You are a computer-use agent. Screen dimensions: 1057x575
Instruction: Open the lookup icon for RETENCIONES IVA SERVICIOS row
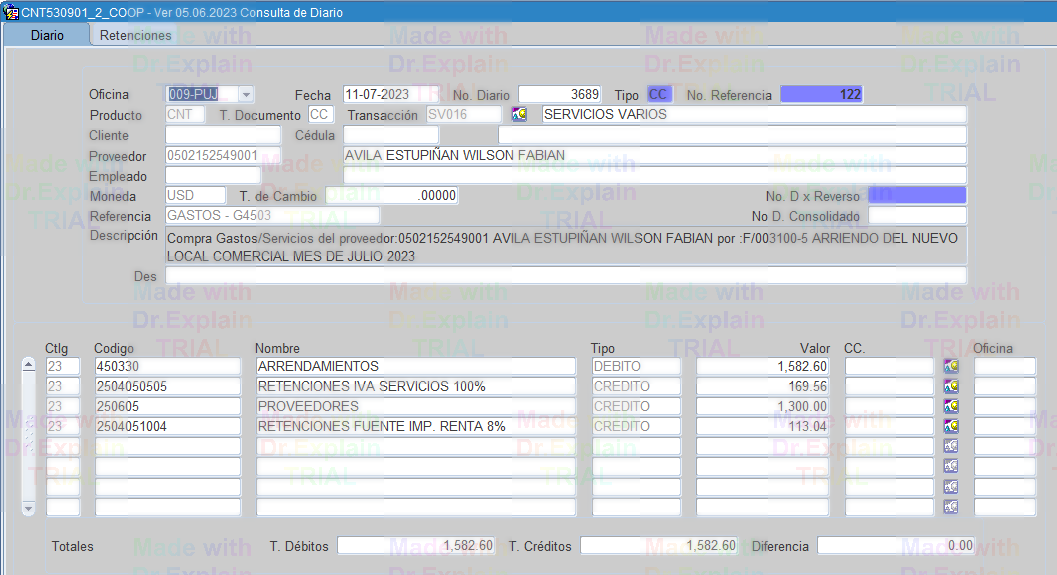pyautogui.click(x=951, y=387)
